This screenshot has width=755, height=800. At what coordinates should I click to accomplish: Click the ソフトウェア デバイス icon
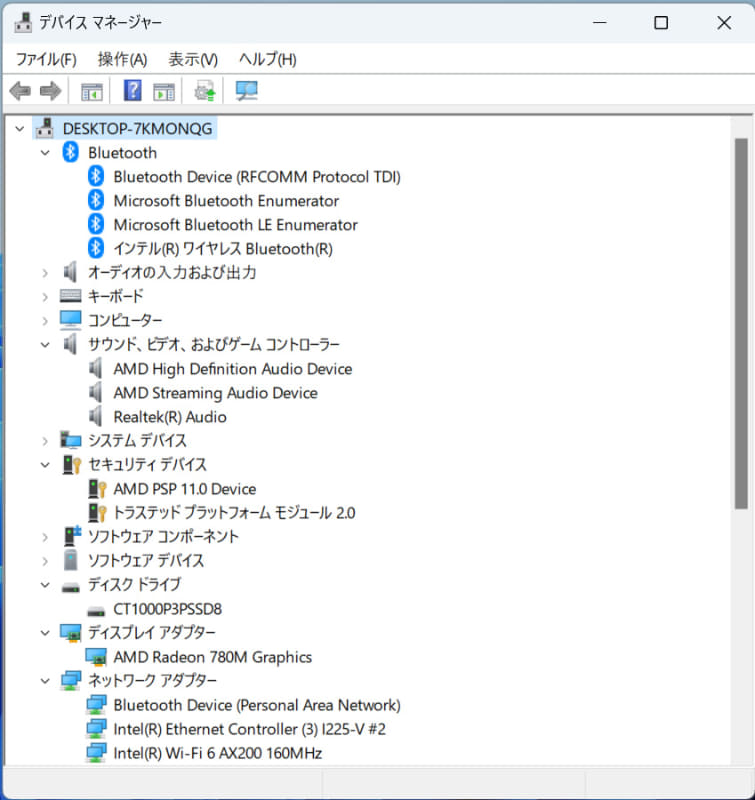70,560
